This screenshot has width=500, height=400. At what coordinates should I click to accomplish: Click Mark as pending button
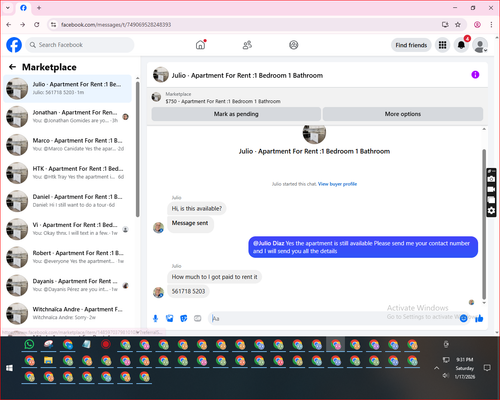(x=236, y=114)
